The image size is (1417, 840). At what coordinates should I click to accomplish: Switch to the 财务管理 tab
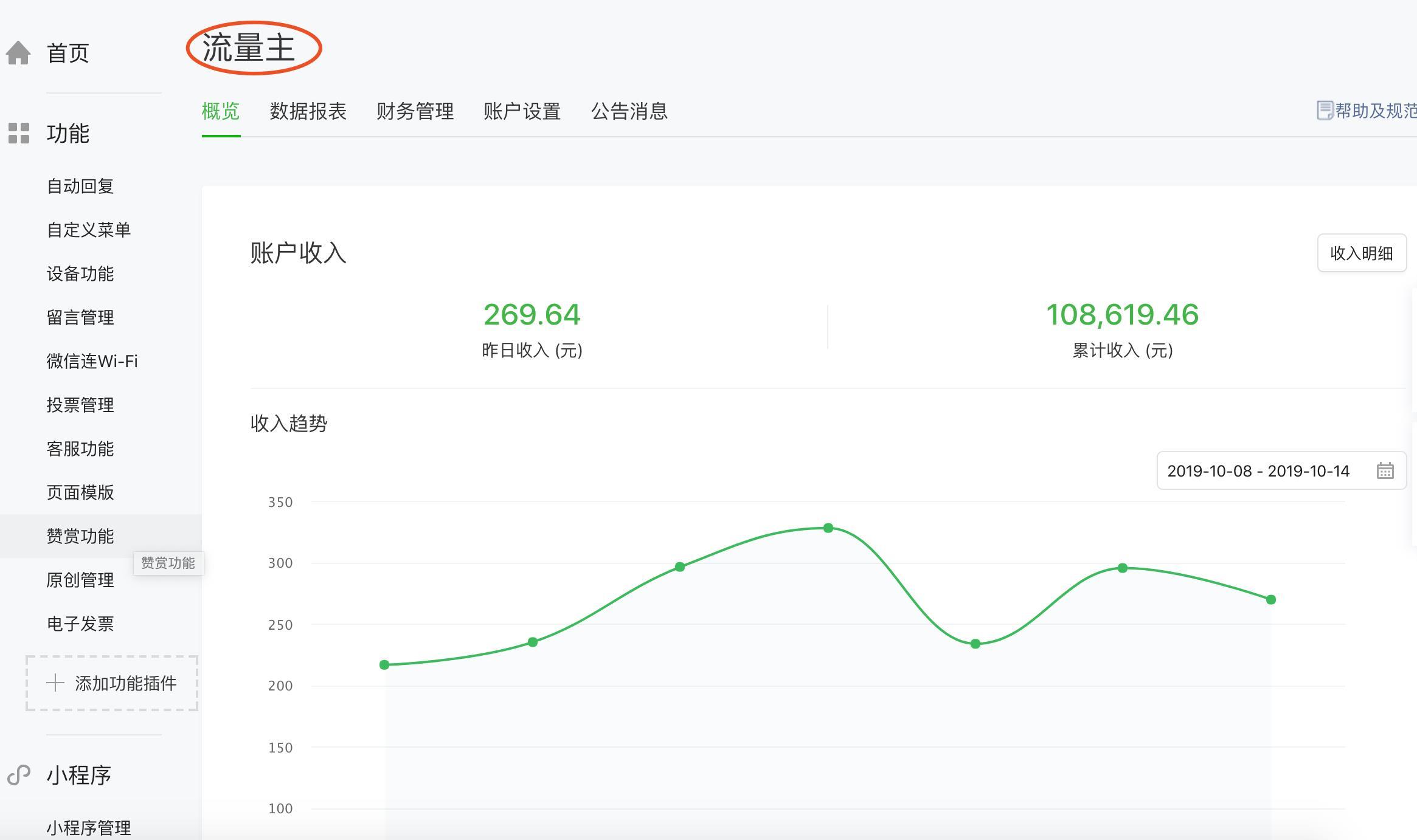(x=415, y=111)
